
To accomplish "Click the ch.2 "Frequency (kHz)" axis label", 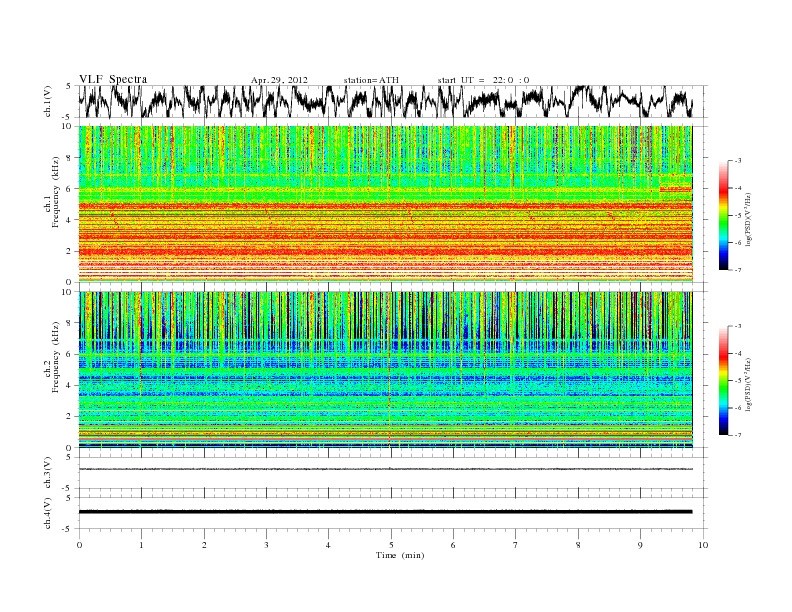I will 55,356.
